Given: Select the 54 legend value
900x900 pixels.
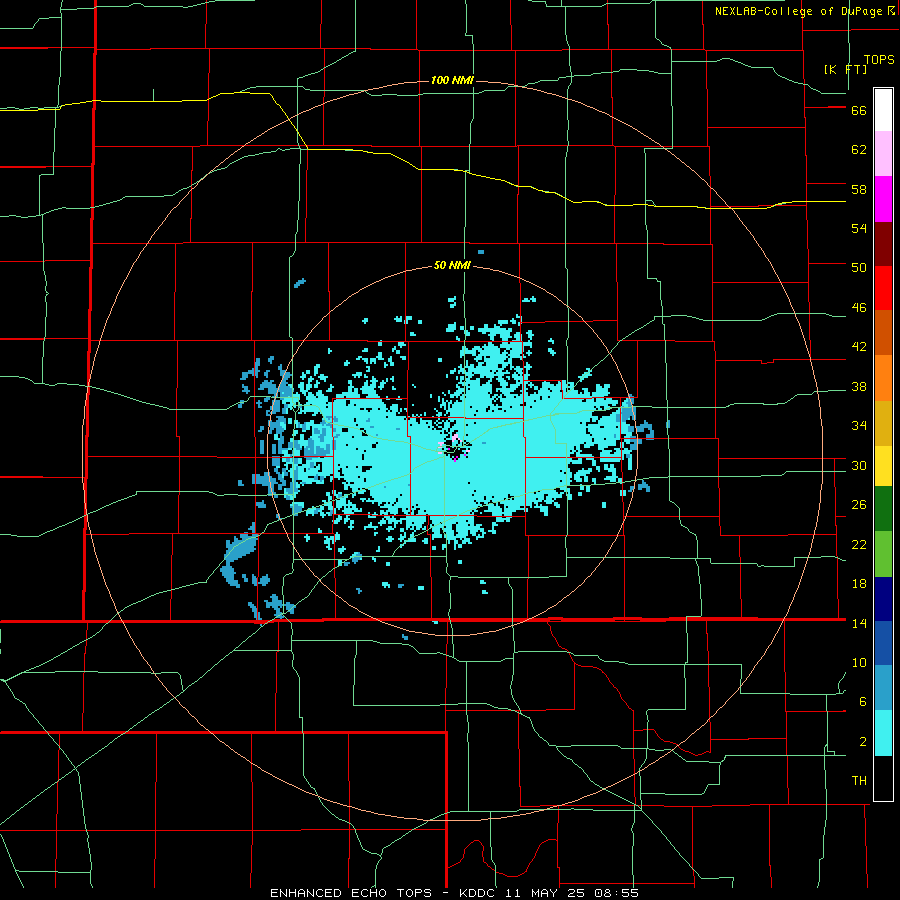Looking at the screenshot, I should pos(859,228).
